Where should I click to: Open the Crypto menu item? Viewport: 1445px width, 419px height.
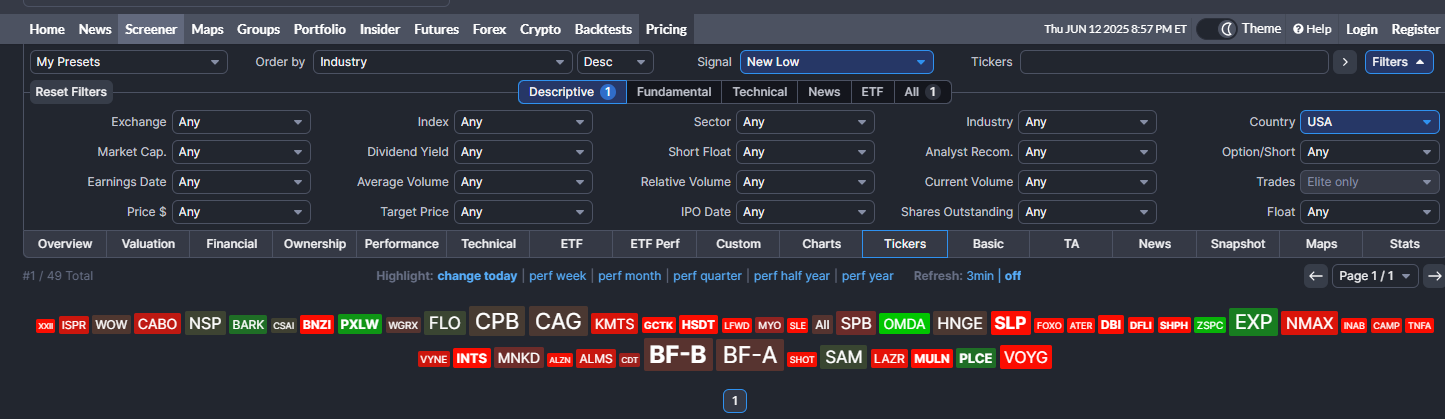pyautogui.click(x=540, y=29)
